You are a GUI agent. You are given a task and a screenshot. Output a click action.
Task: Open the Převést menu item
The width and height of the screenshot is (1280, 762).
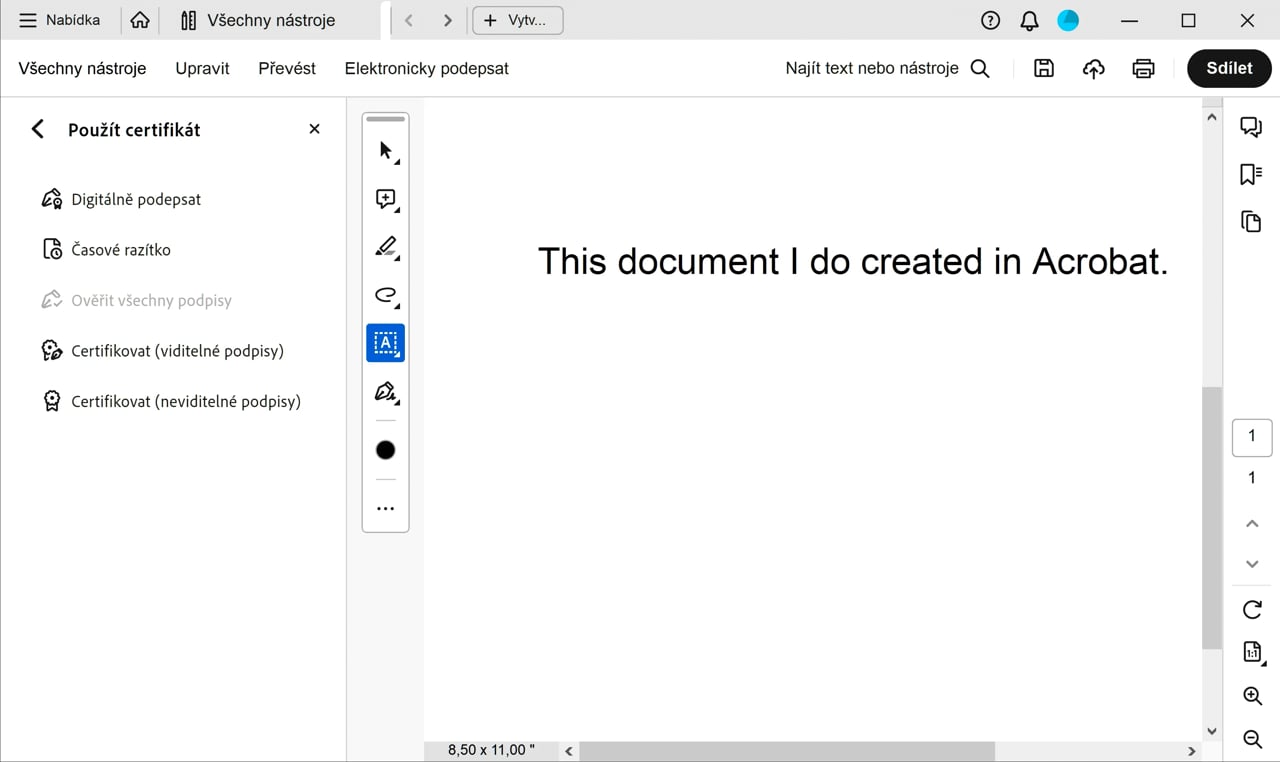[287, 68]
